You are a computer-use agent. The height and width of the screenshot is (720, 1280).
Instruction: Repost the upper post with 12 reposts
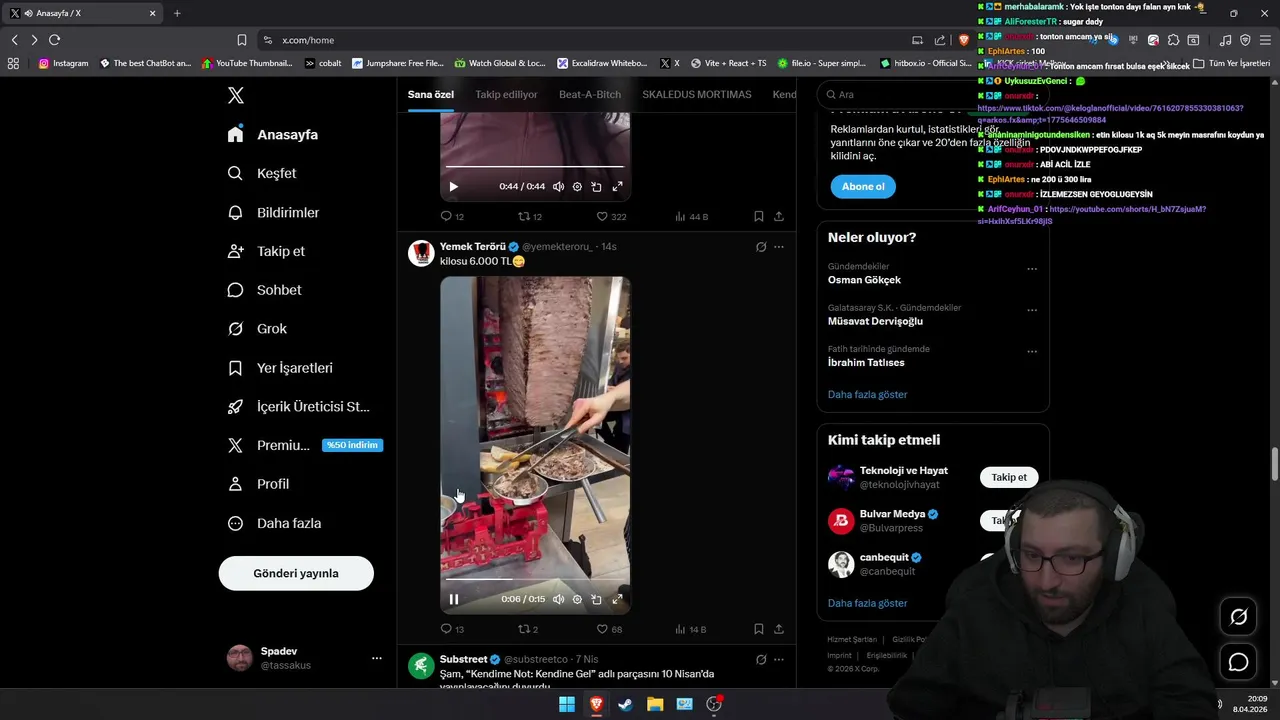529,216
